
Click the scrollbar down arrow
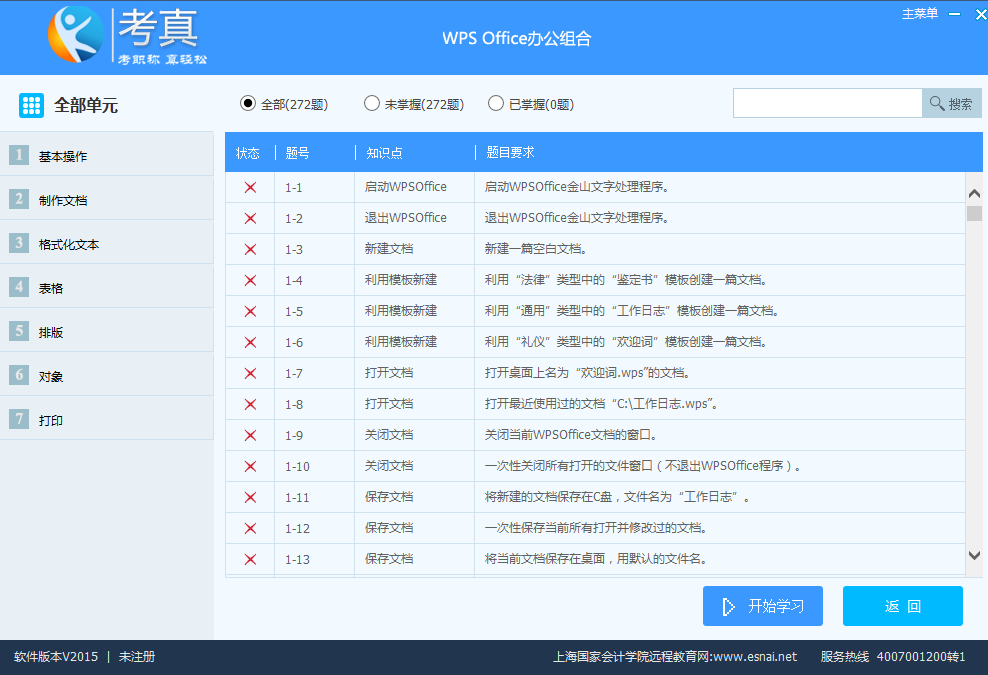[x=974, y=555]
